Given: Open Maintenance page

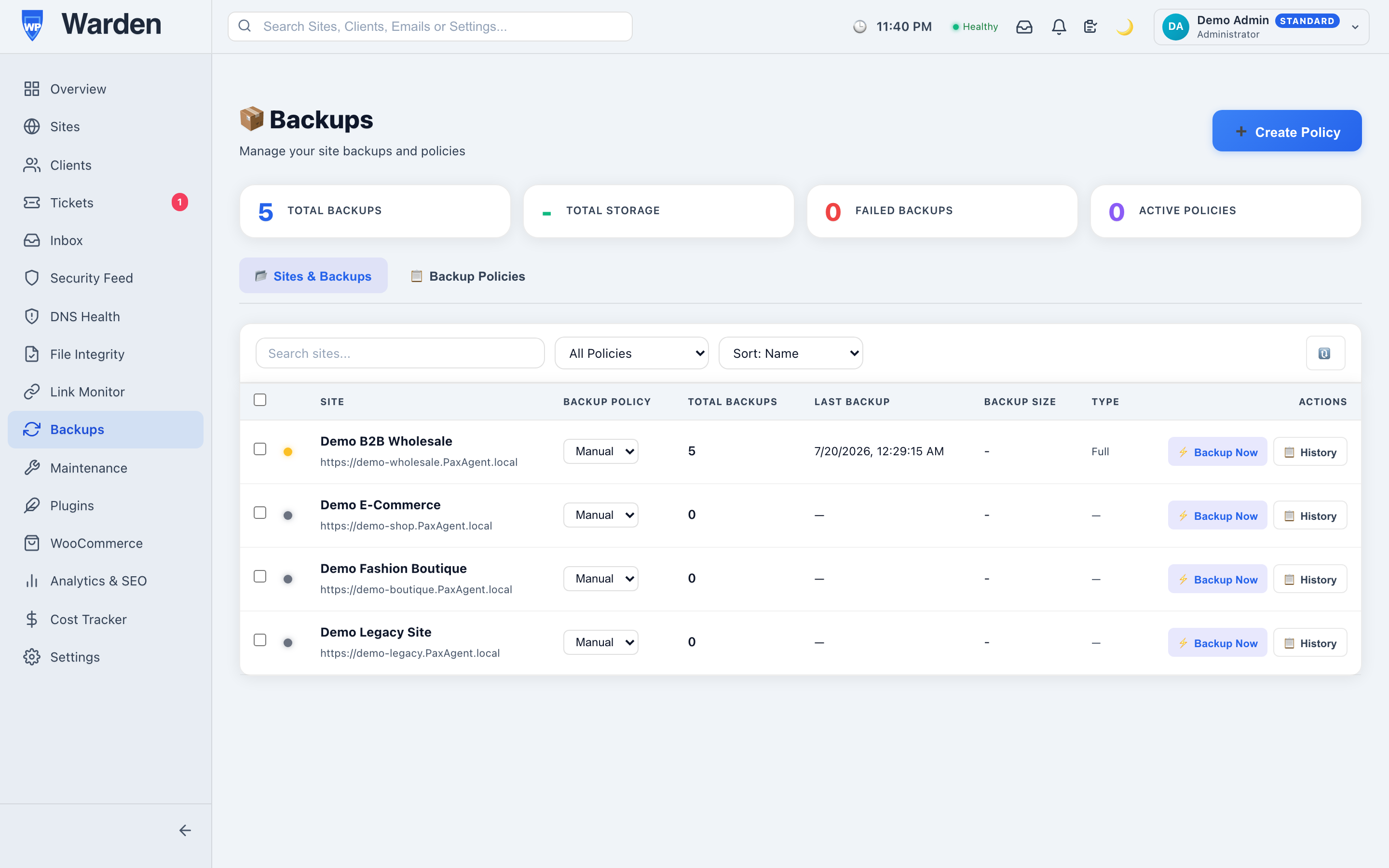Looking at the screenshot, I should [x=106, y=468].
